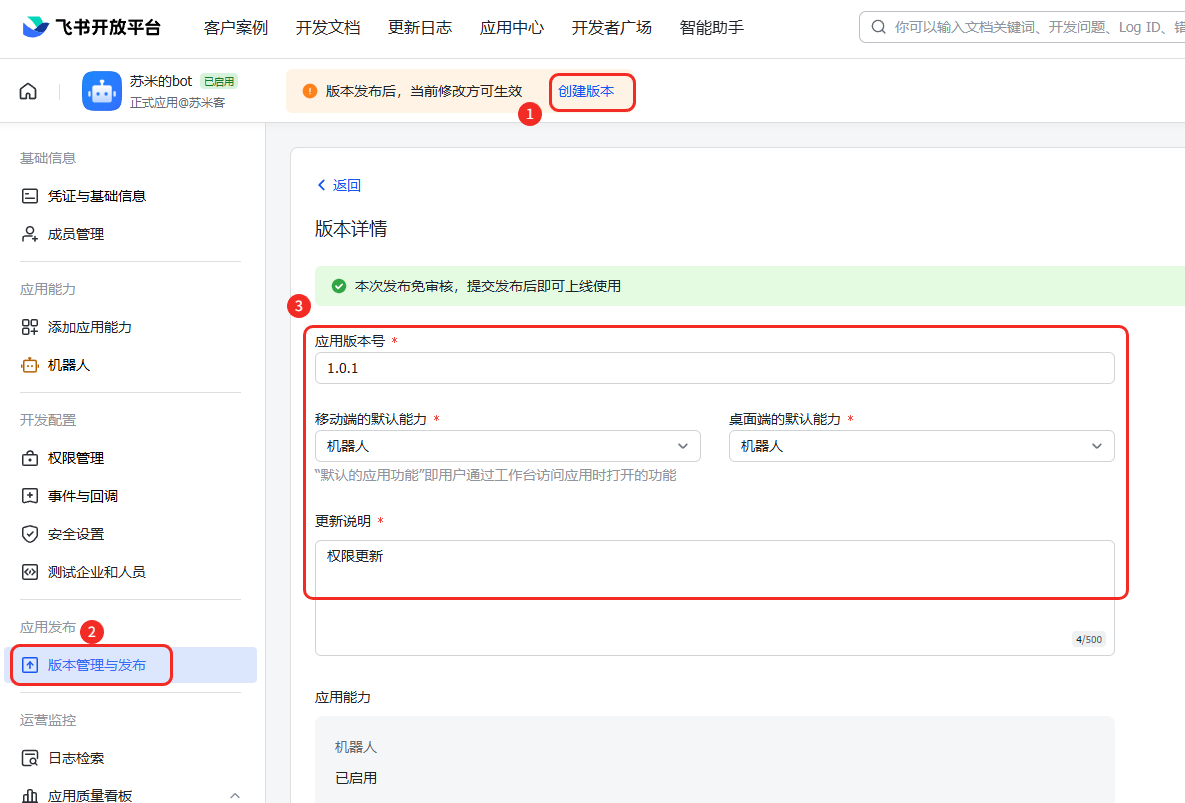The height and width of the screenshot is (803, 1185).
Task: Click the 创建版本 link
Action: 586,91
